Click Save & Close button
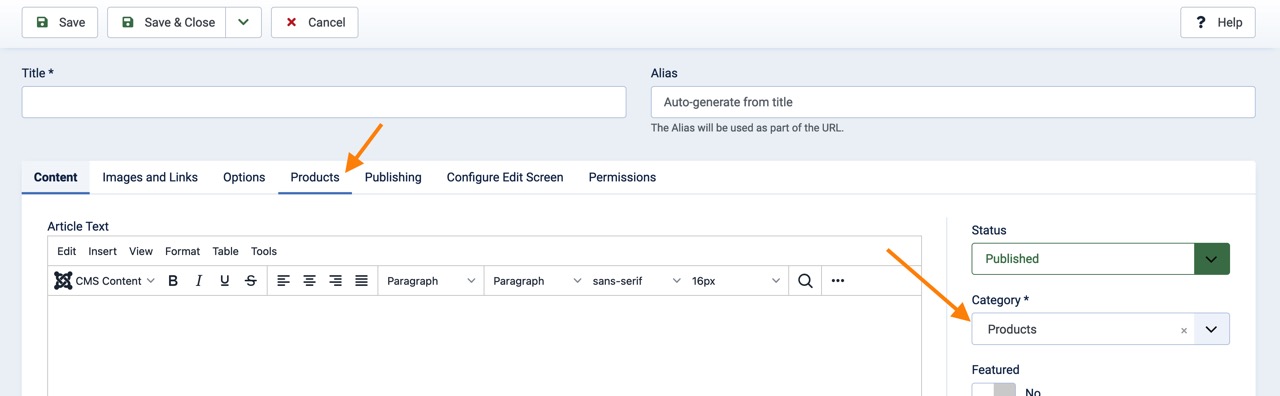Image resolution: width=1280 pixels, height=396 pixels. pos(166,22)
